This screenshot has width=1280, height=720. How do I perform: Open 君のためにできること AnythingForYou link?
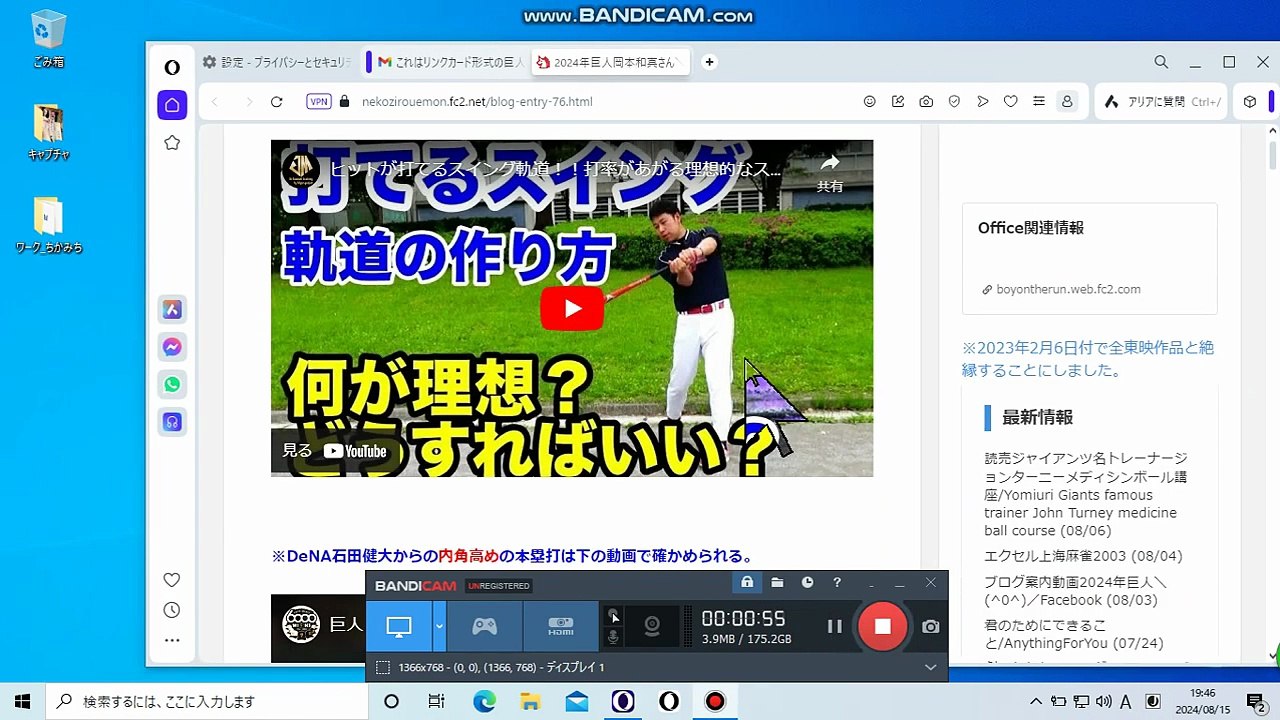click(x=1074, y=634)
